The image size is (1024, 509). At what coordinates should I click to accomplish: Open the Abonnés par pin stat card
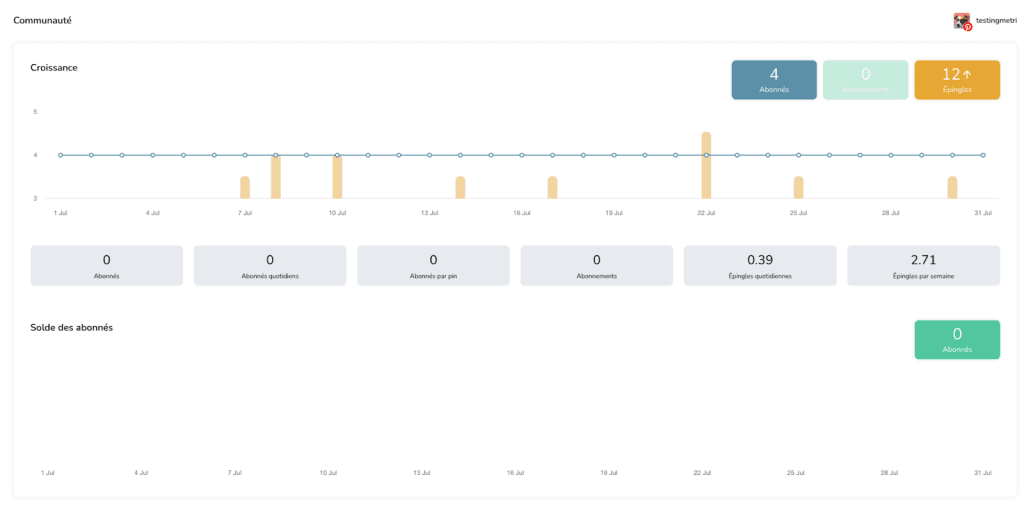(433, 266)
